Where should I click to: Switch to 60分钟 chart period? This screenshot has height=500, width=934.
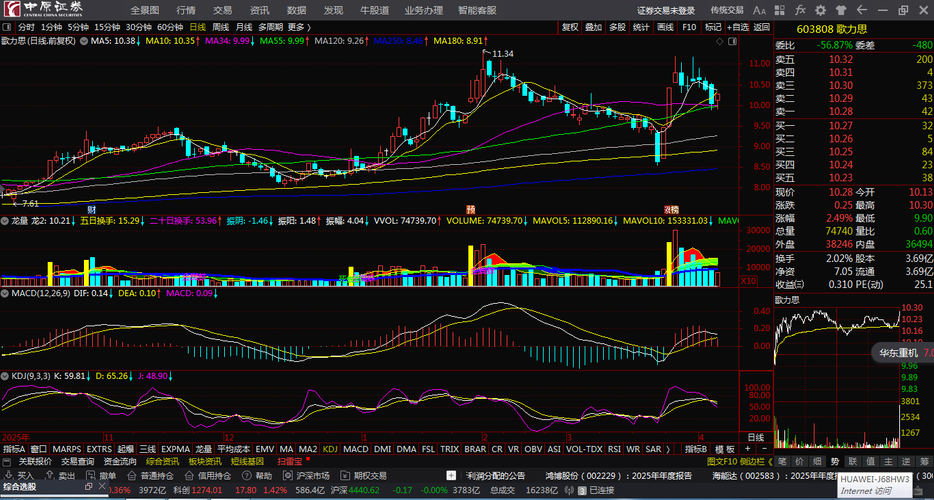pyautogui.click(x=170, y=27)
